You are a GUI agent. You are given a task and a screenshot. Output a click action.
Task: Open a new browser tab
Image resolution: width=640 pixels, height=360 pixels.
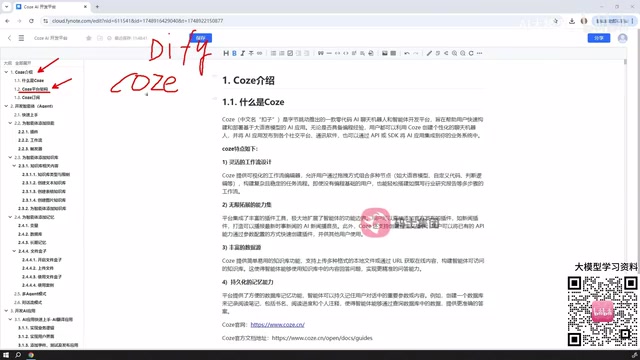pos(97,7)
